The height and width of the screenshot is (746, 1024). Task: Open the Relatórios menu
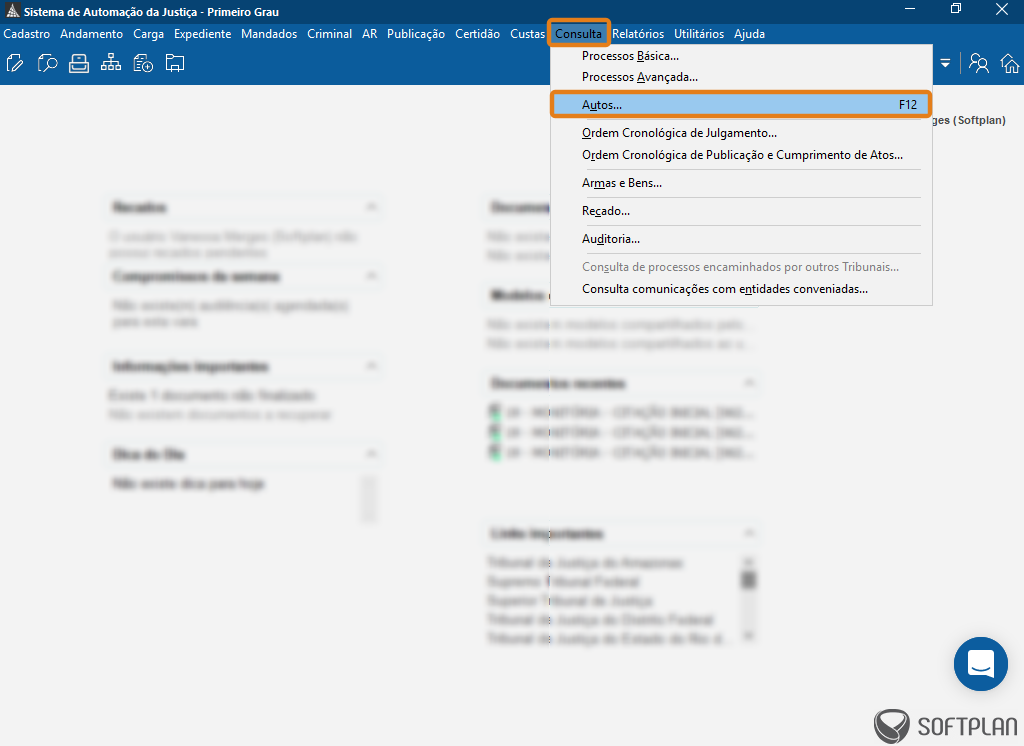[x=637, y=34]
